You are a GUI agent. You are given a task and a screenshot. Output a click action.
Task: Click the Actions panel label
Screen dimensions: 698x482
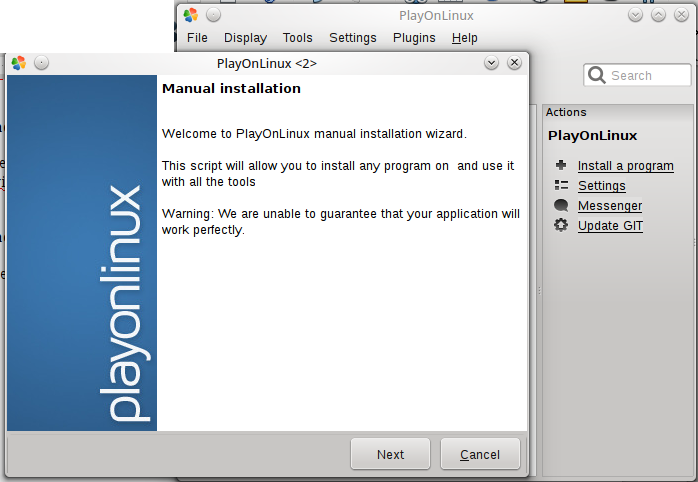[x=566, y=112]
